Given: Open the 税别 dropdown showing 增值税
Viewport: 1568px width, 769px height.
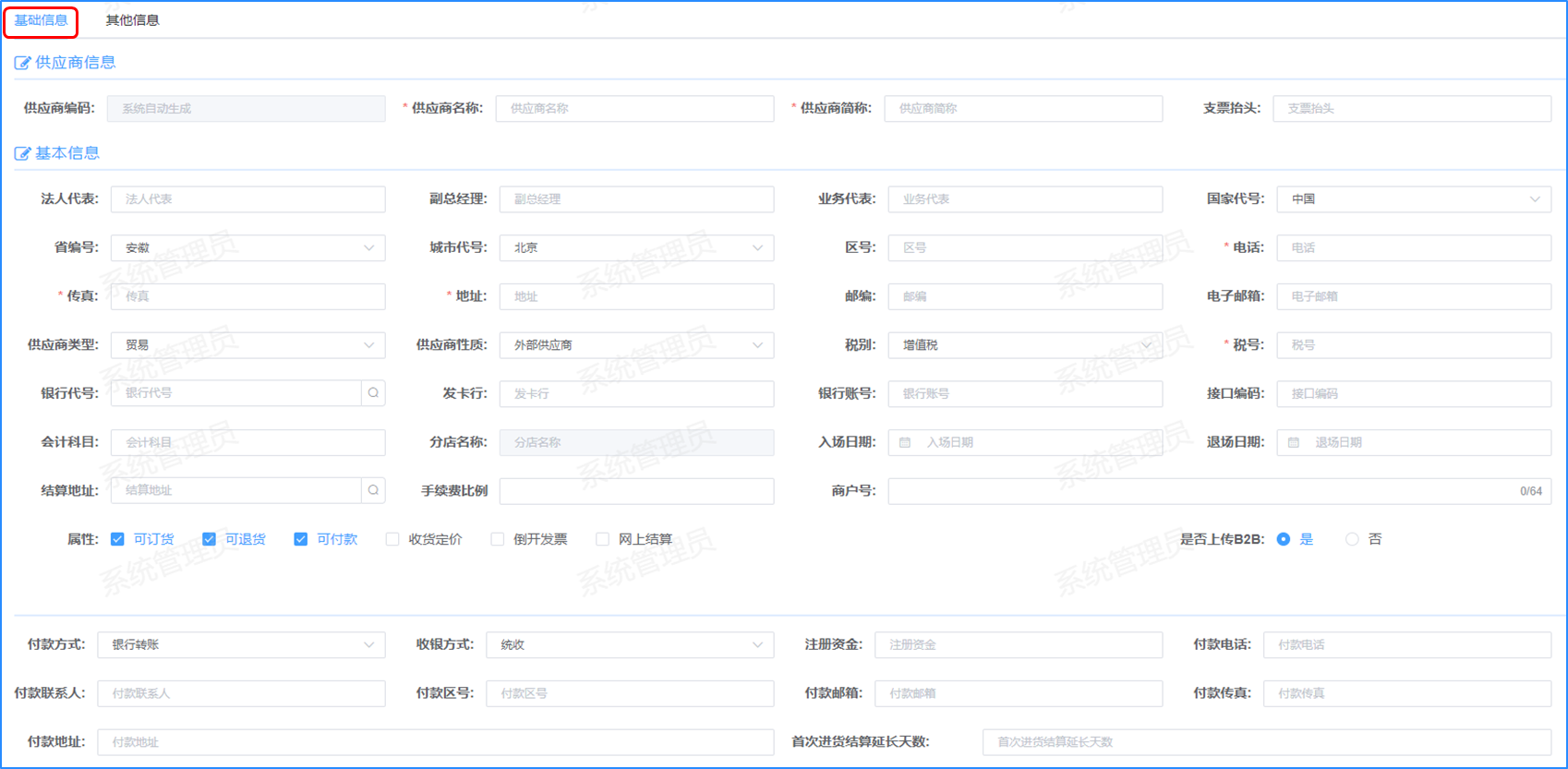Looking at the screenshot, I should coord(1025,345).
